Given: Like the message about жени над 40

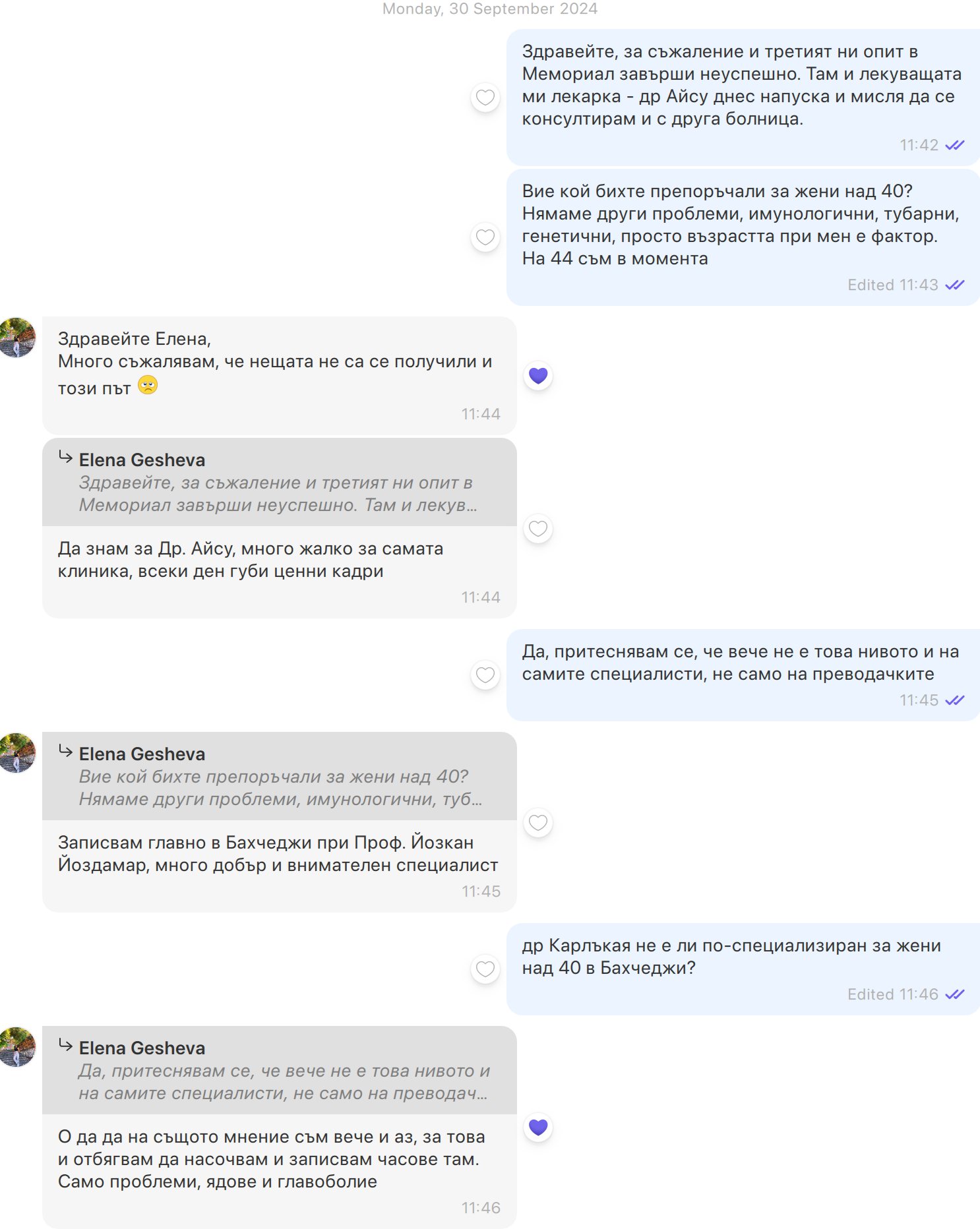Looking at the screenshot, I should point(485,237).
